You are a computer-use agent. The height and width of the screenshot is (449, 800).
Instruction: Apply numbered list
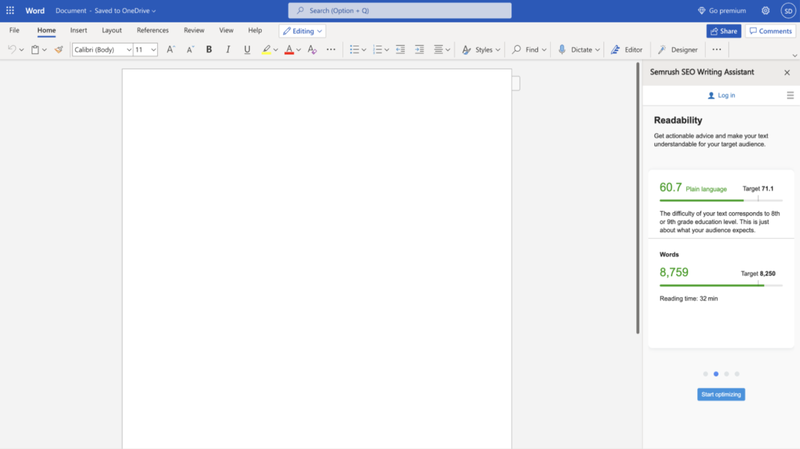(377, 49)
